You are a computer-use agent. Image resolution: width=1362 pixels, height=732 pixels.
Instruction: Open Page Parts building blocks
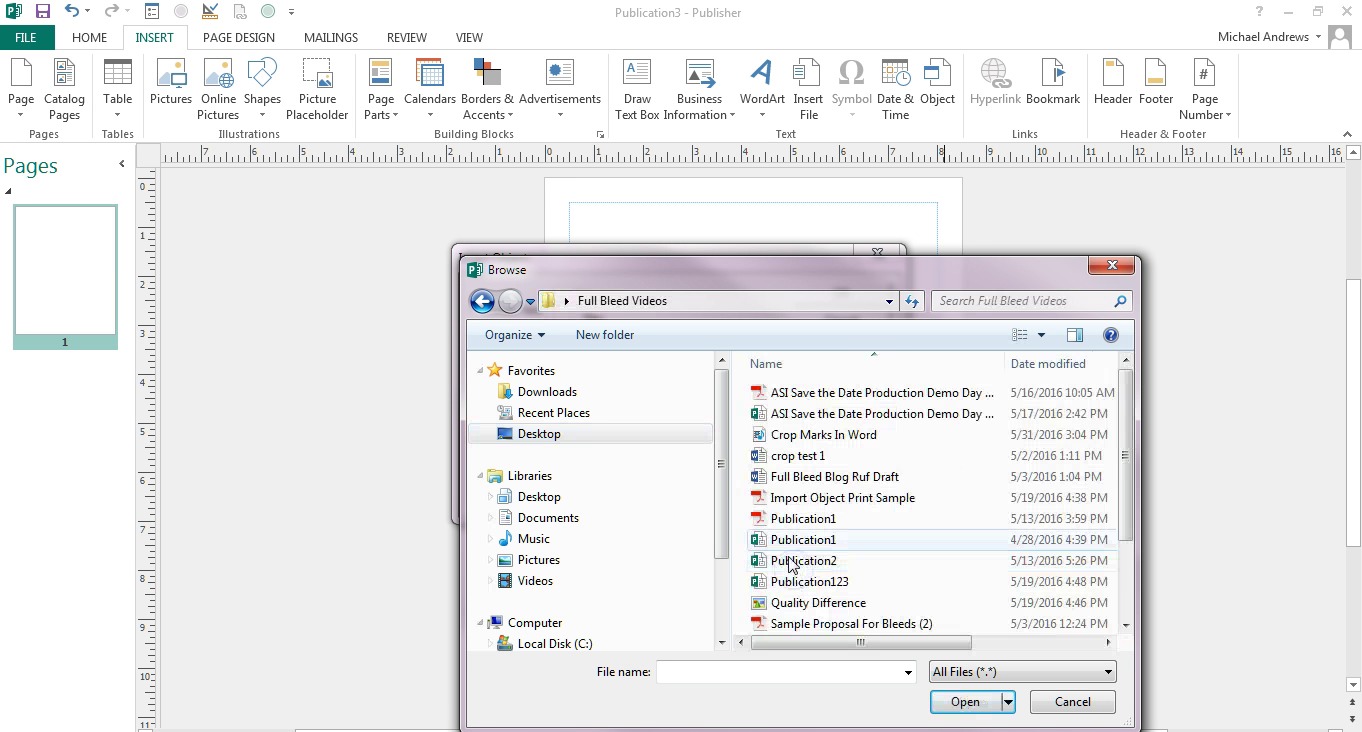tap(380, 90)
